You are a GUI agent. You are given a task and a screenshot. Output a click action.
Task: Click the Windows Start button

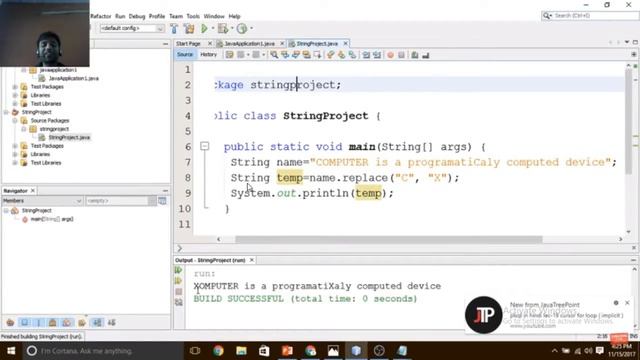click(x=11, y=351)
